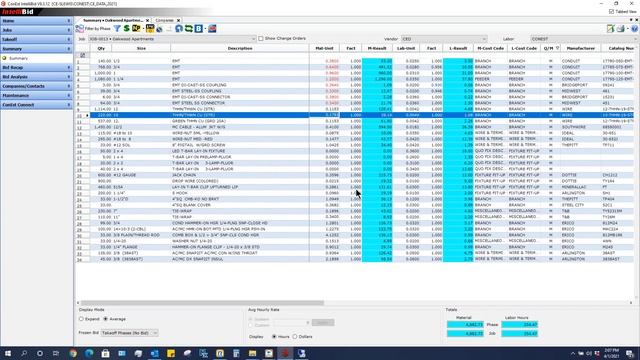Select the Summary Oakwood Apartments tab

[113, 20]
